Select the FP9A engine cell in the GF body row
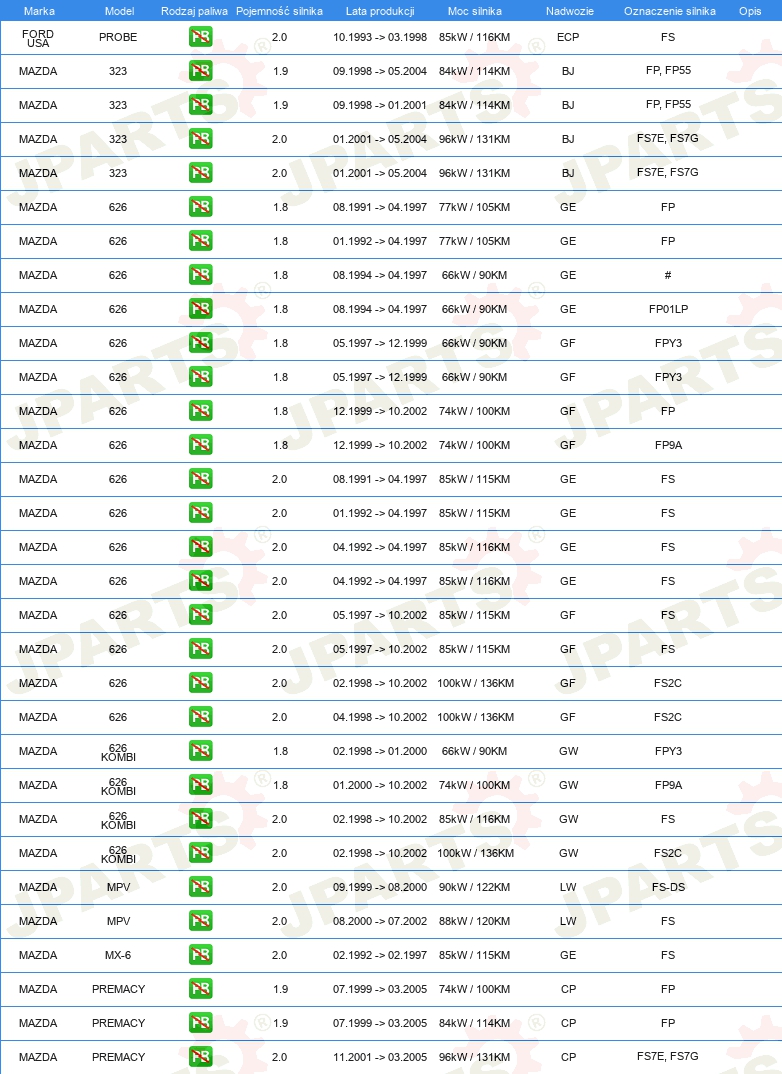The image size is (782, 1074). coord(668,445)
